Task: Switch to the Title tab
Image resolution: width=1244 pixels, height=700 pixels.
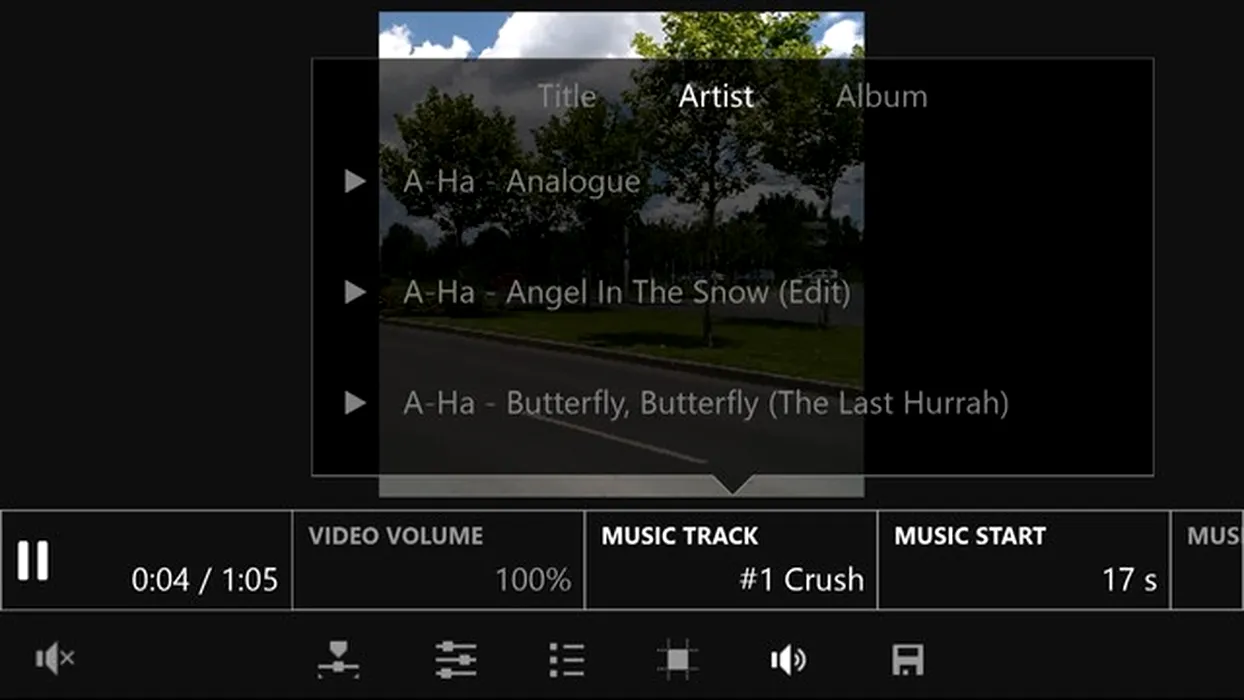Action: click(567, 96)
